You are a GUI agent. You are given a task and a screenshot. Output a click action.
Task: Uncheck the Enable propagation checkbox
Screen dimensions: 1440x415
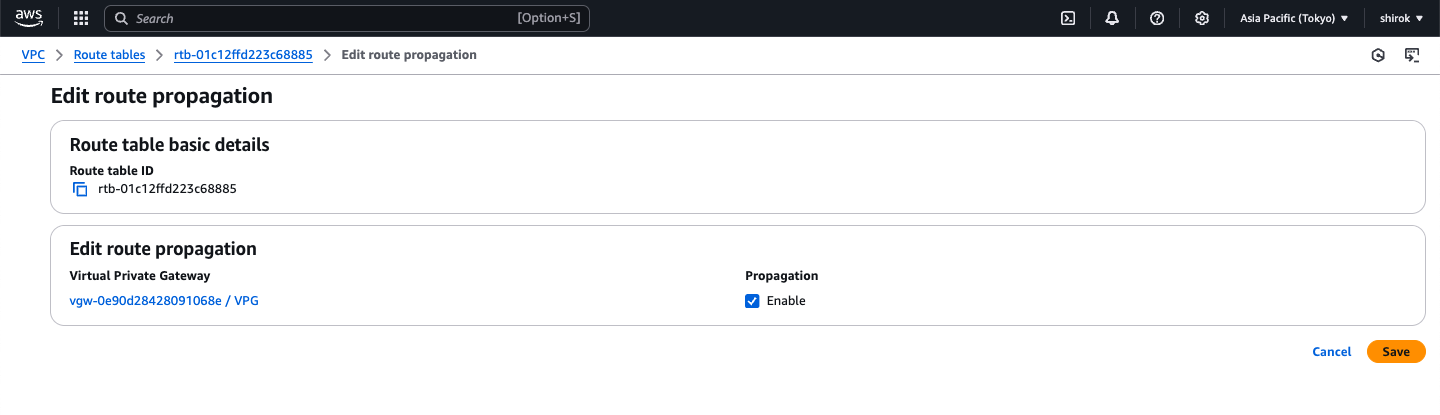coord(752,301)
